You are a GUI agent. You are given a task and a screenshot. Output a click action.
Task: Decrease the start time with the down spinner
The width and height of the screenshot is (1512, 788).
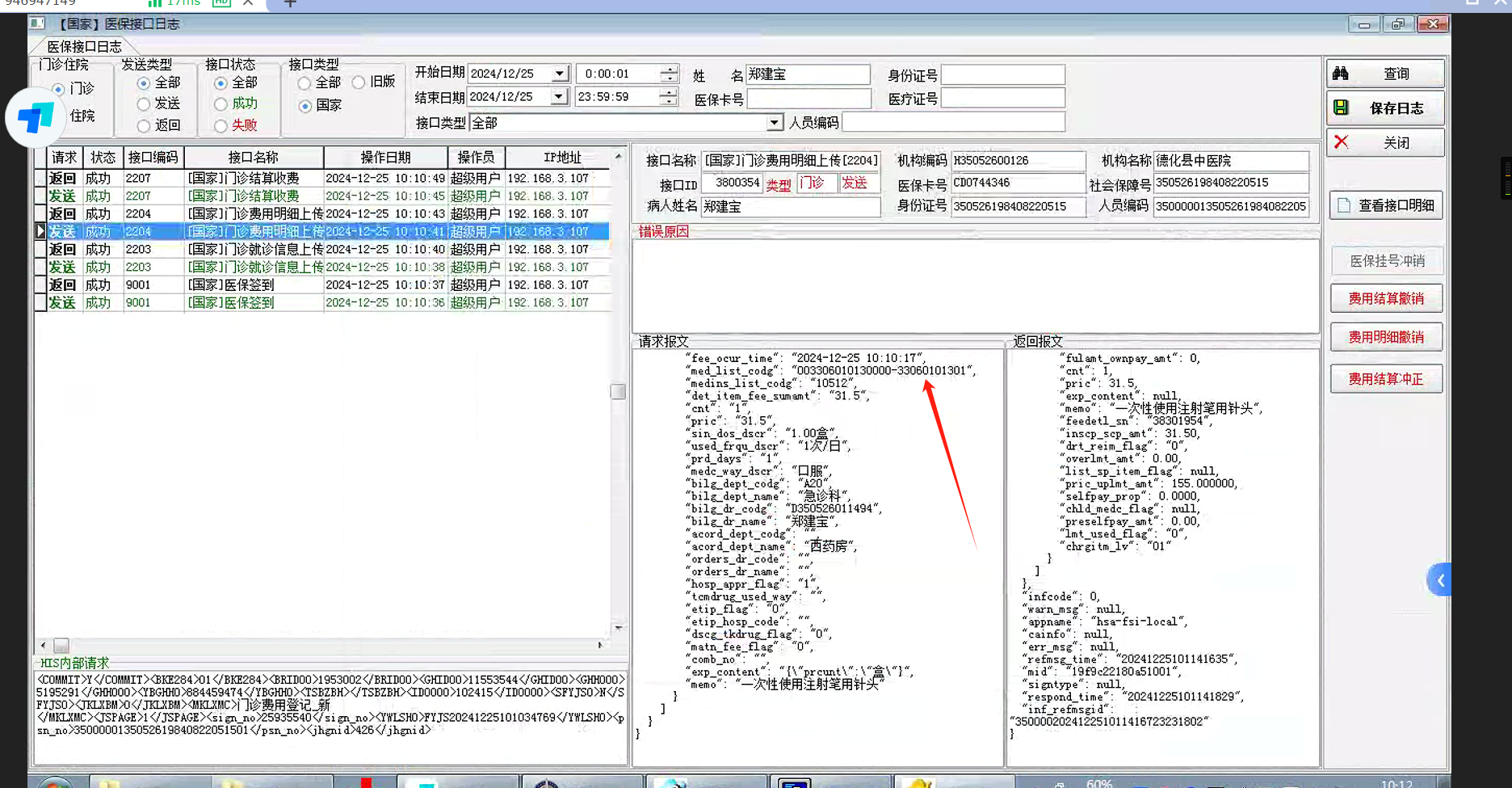[x=669, y=78]
